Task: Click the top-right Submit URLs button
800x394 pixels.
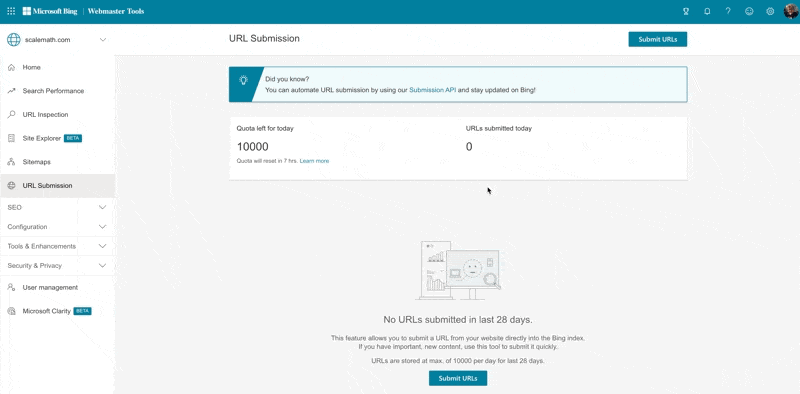Action: click(x=658, y=39)
